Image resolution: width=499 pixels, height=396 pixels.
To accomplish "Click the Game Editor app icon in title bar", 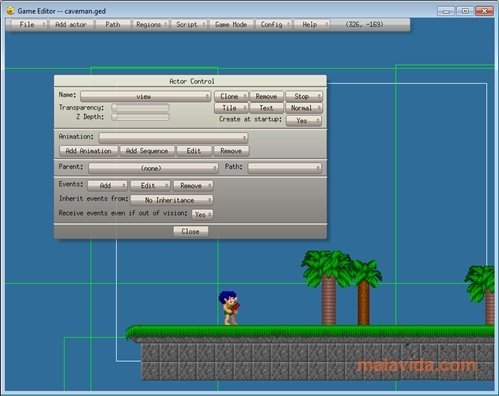I will [10, 11].
